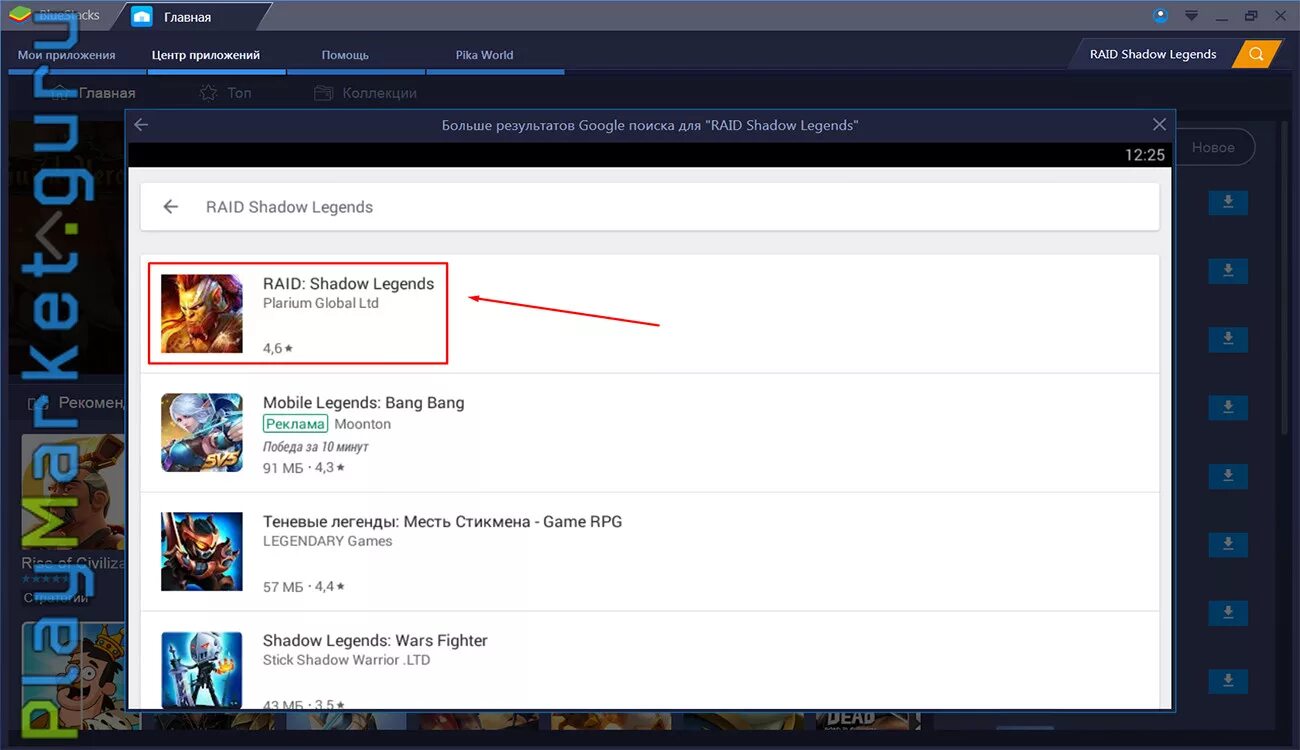Click Plarium Global Ltd developer name

[x=321, y=303]
